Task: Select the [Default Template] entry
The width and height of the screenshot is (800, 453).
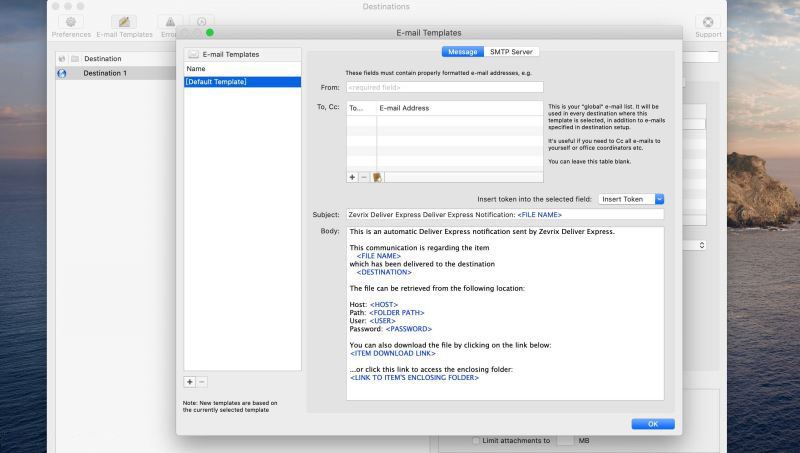Action: pos(242,82)
